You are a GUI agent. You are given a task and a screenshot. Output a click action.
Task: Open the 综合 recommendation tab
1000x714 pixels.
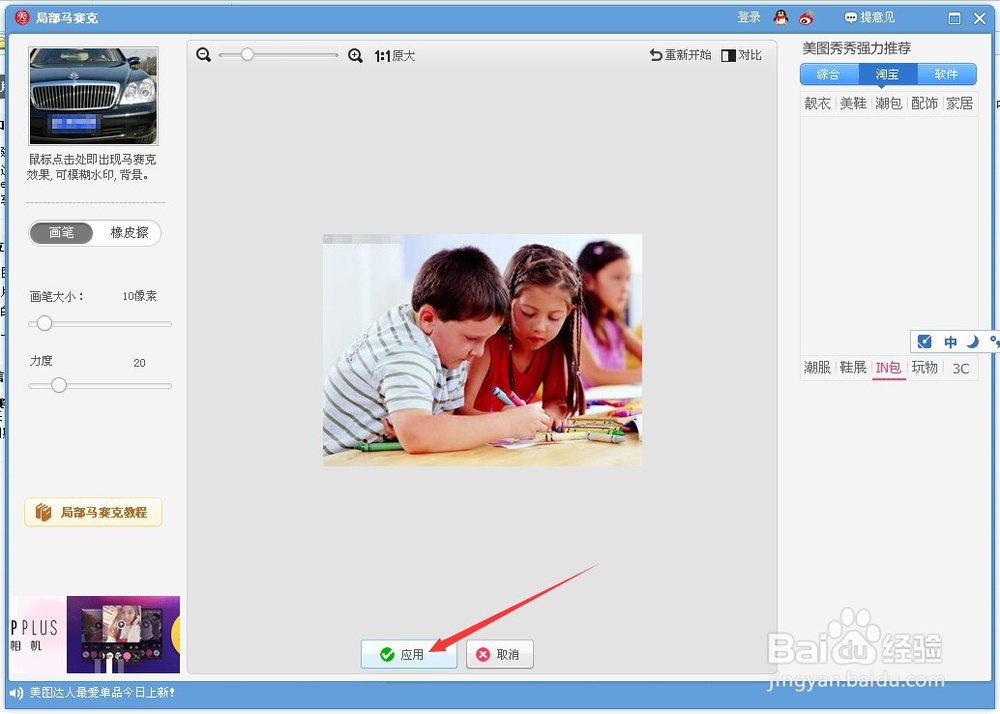click(828, 74)
